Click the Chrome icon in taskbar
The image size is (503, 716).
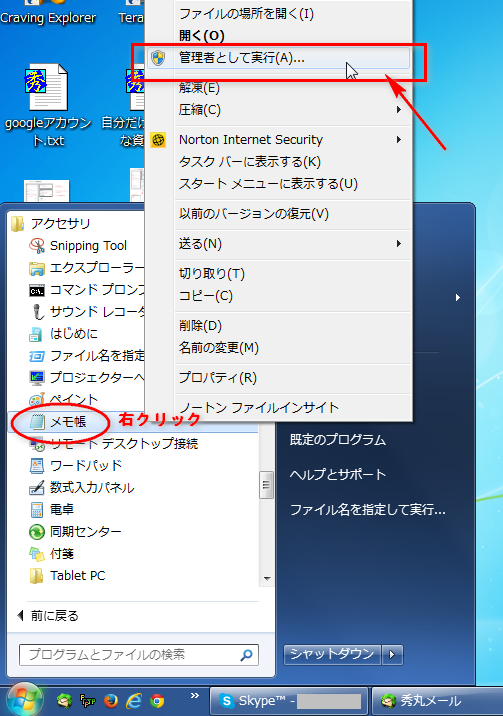pos(157,700)
